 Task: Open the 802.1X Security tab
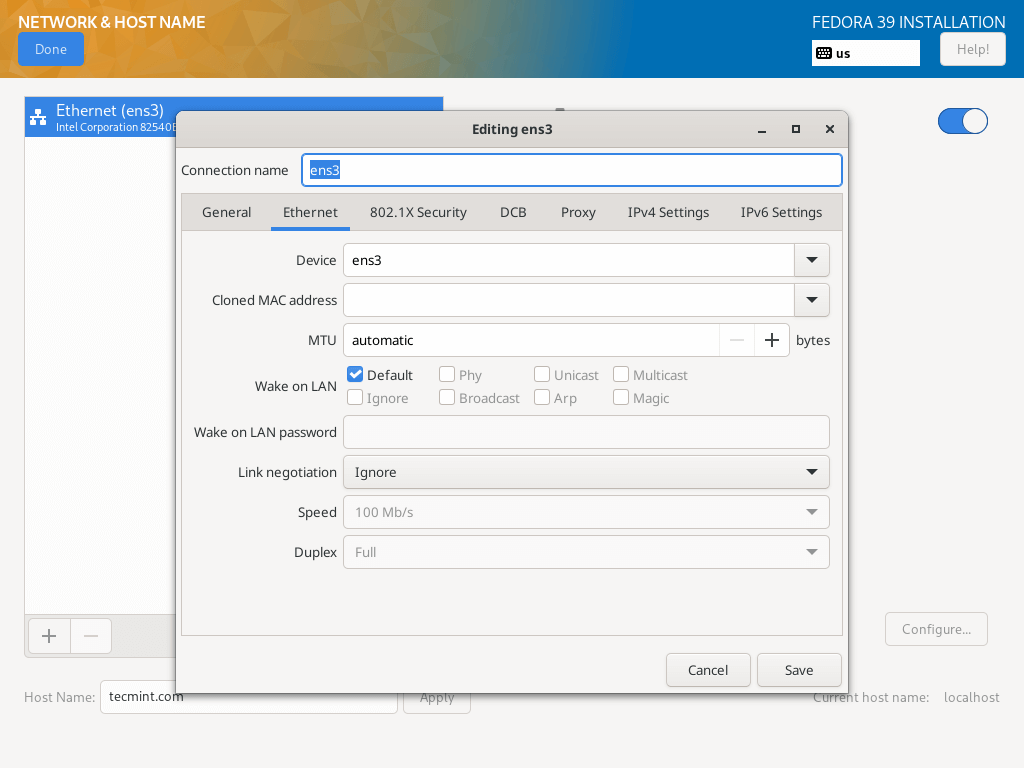click(x=418, y=212)
